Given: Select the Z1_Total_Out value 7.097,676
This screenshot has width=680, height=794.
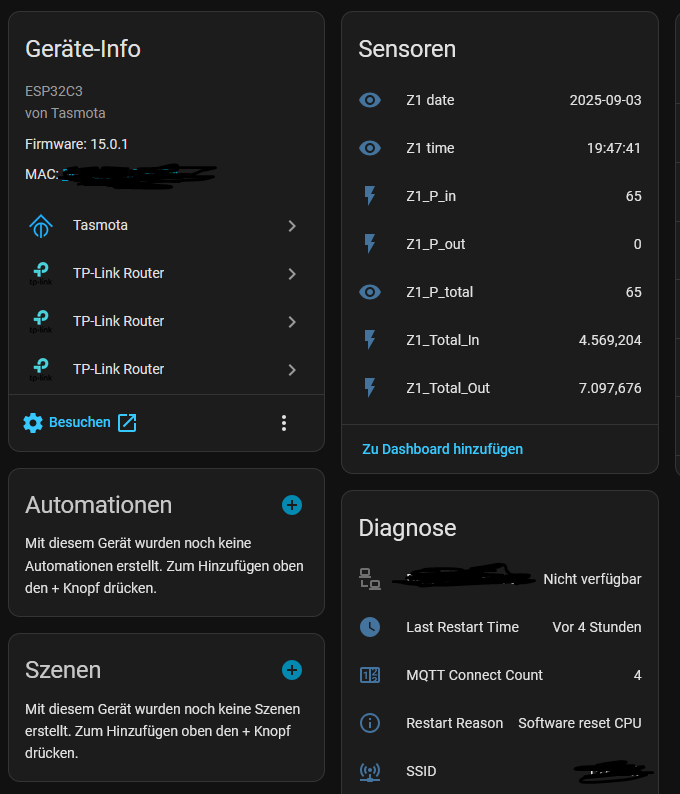Looking at the screenshot, I should click(609, 388).
